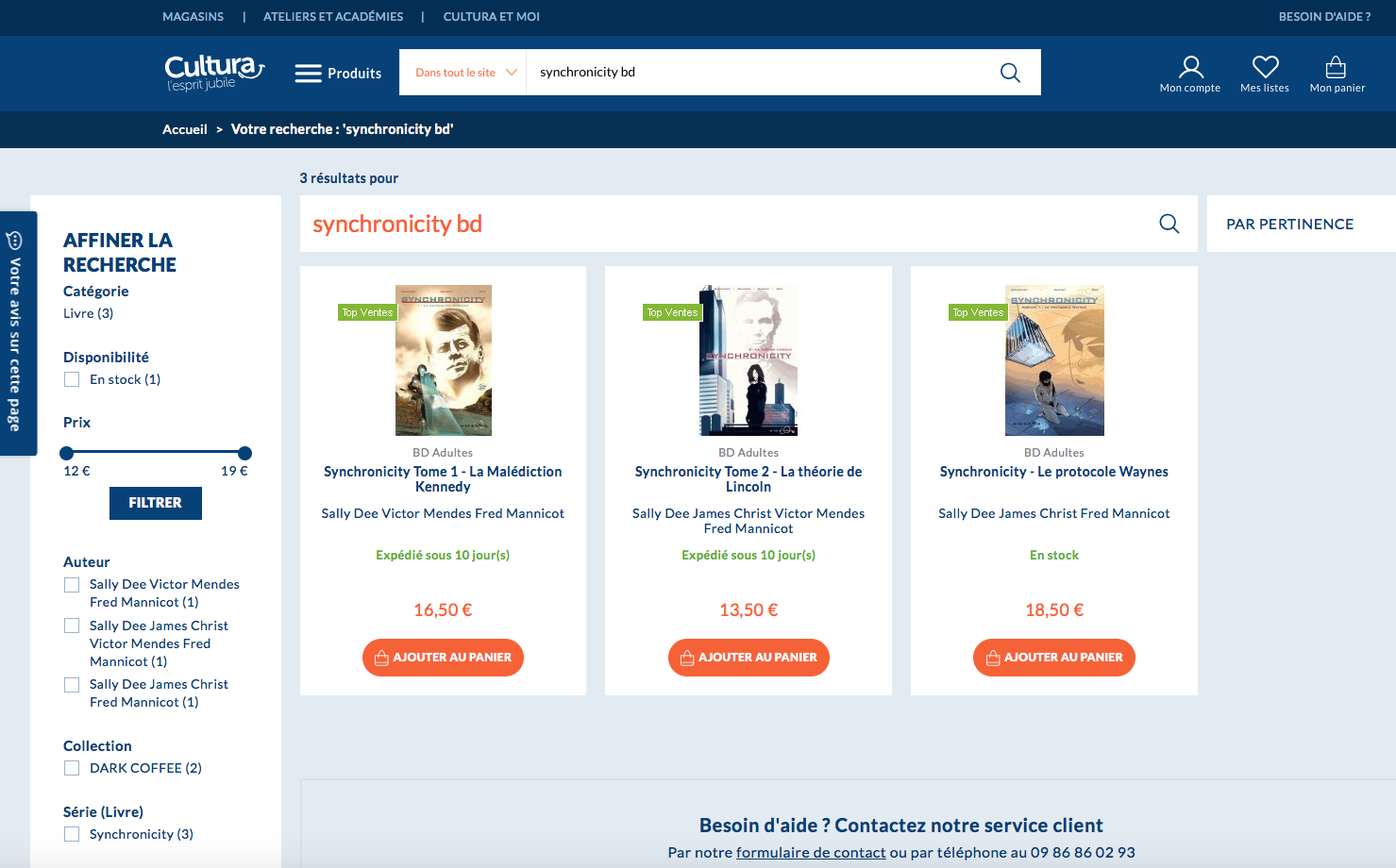Check Sally Dee Victor Mendes Fred Mannicot filter

tap(72, 585)
